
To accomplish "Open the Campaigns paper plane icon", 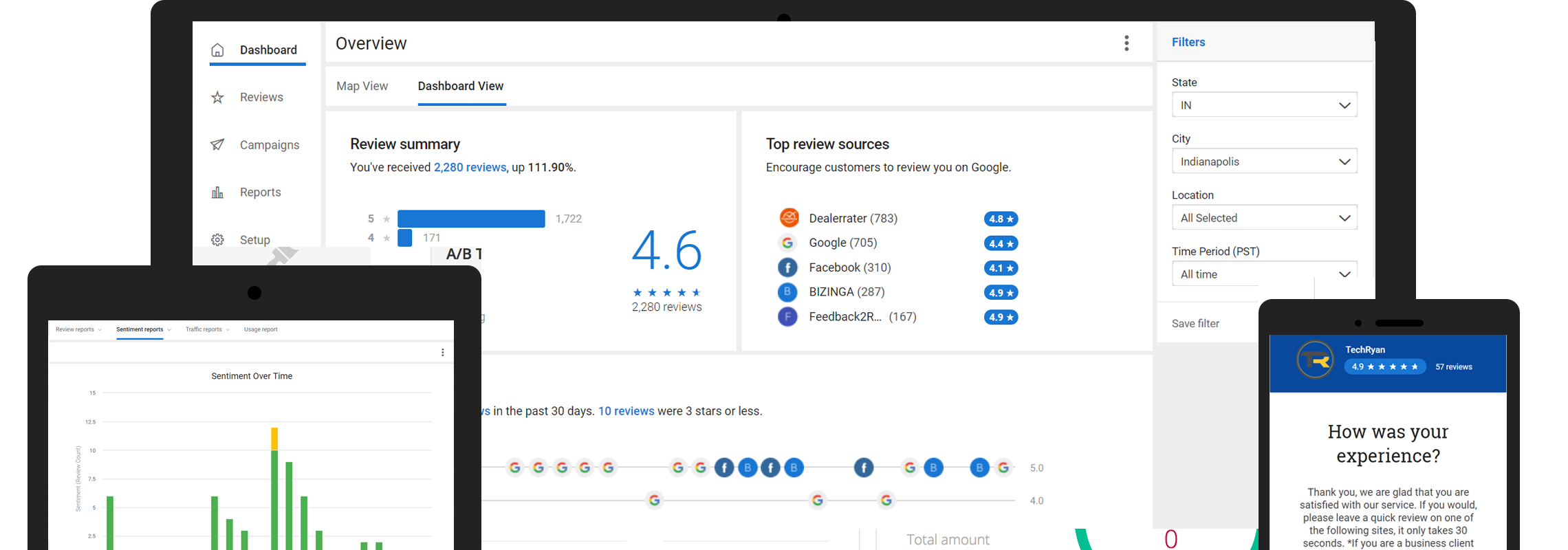I will [217, 144].
